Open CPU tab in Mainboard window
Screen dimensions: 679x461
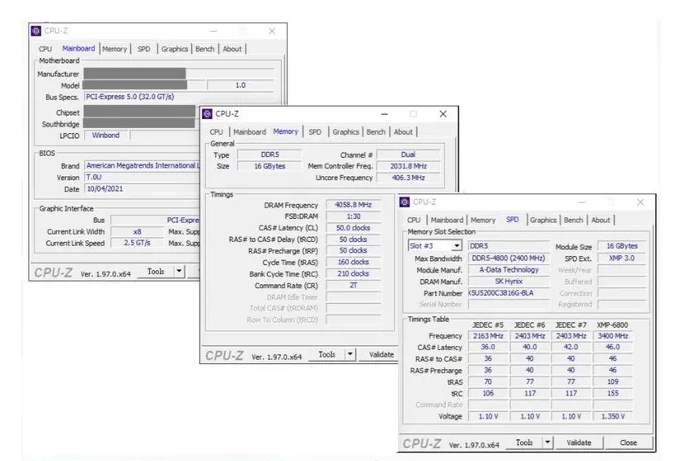[45, 49]
